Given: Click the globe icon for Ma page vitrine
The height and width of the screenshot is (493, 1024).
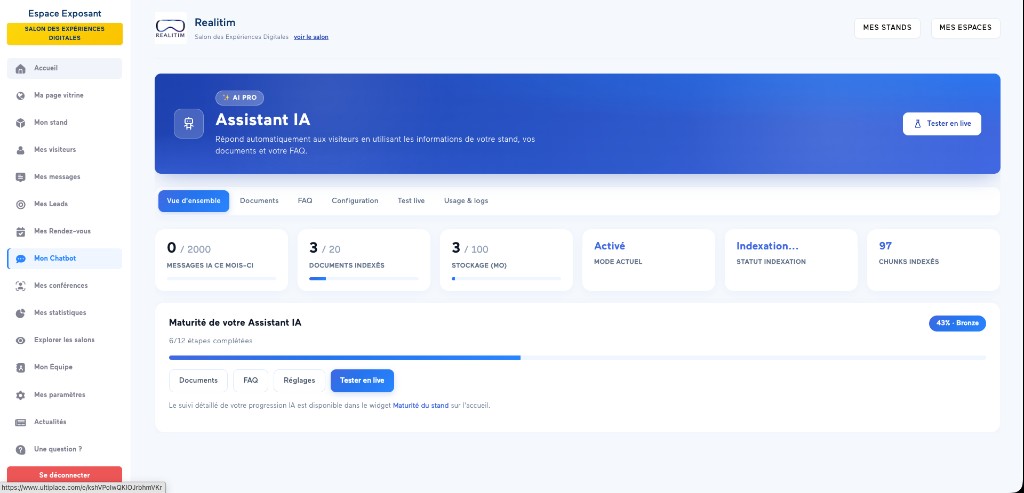Looking at the screenshot, I should pos(20,96).
